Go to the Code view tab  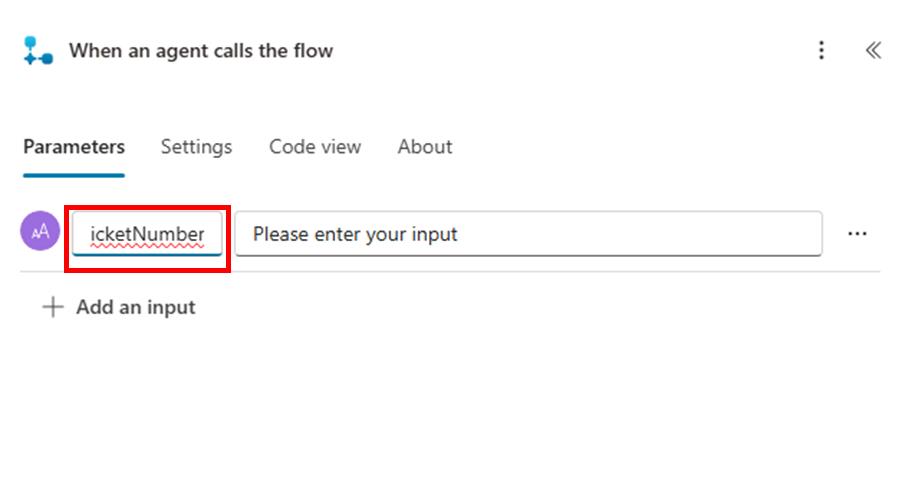[x=314, y=147]
